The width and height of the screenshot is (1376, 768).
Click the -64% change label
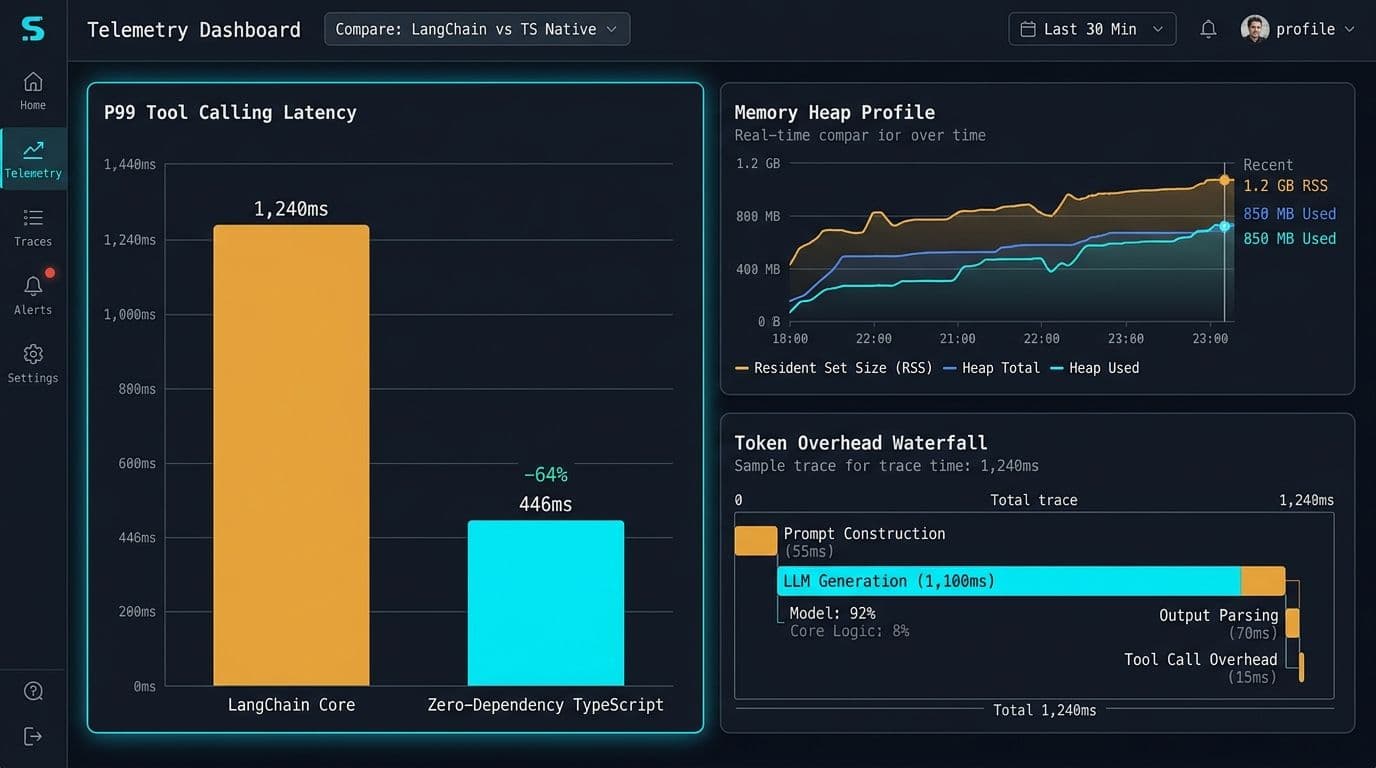546,474
